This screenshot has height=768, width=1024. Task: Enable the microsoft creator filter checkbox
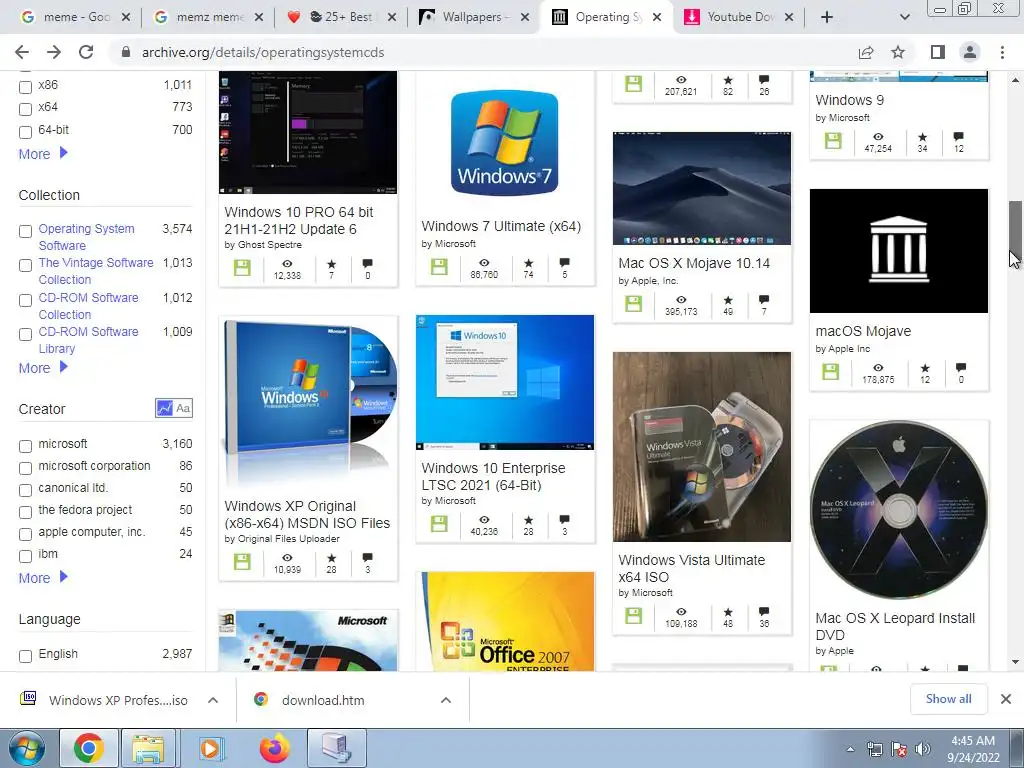coord(25,446)
